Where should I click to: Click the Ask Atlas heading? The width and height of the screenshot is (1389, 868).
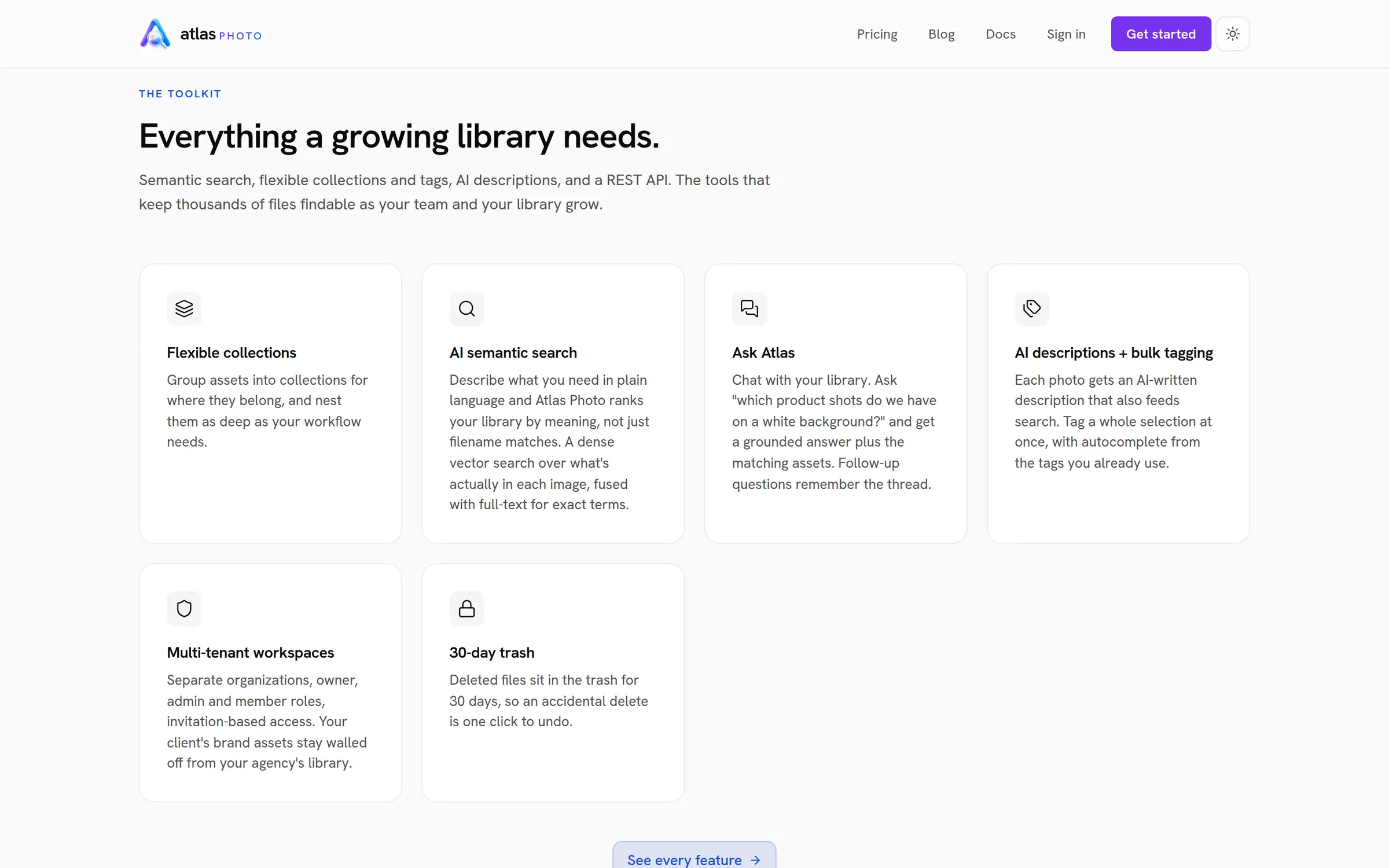763,352
